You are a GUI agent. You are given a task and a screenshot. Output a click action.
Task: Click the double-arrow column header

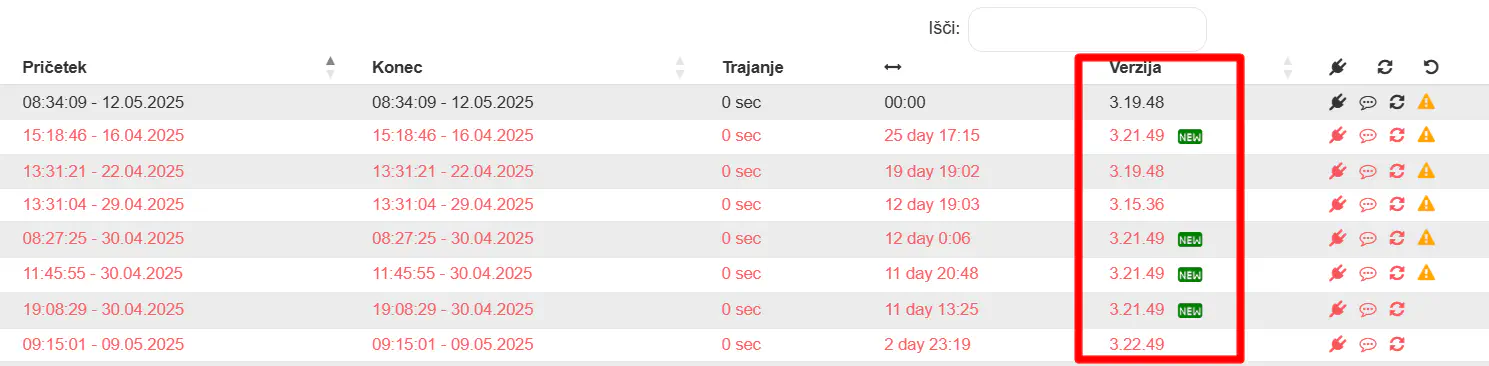(x=893, y=68)
